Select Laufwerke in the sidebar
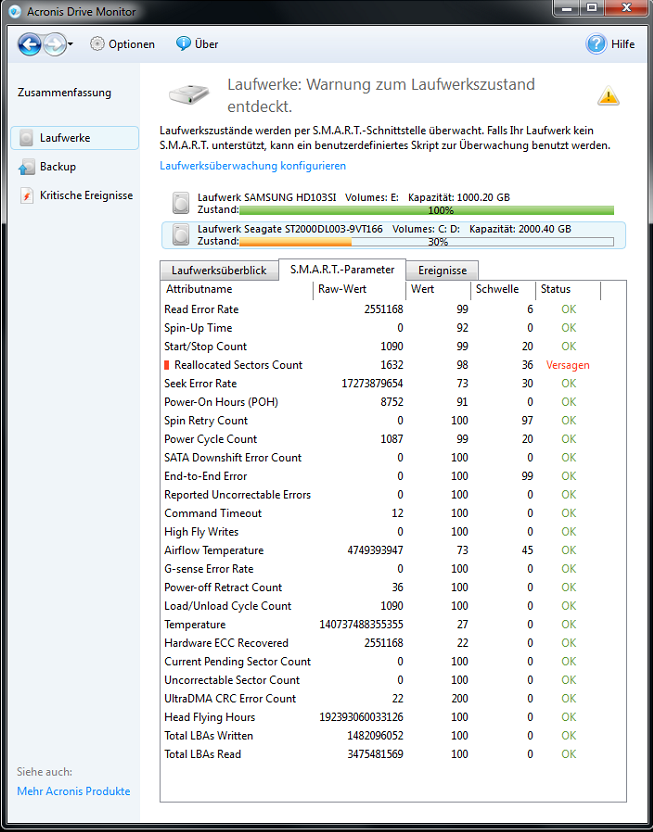The height and width of the screenshot is (832, 653). point(75,138)
